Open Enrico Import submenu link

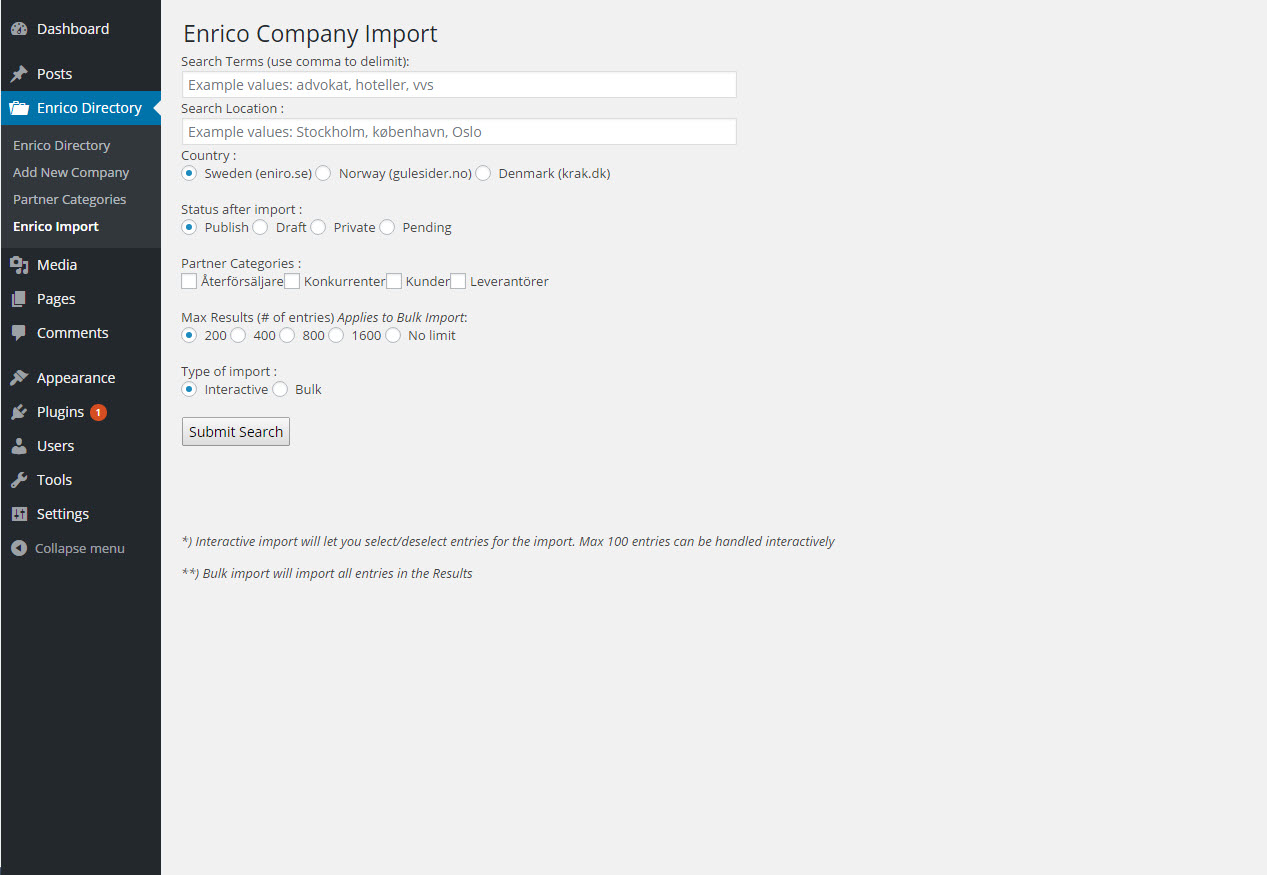[x=56, y=226]
